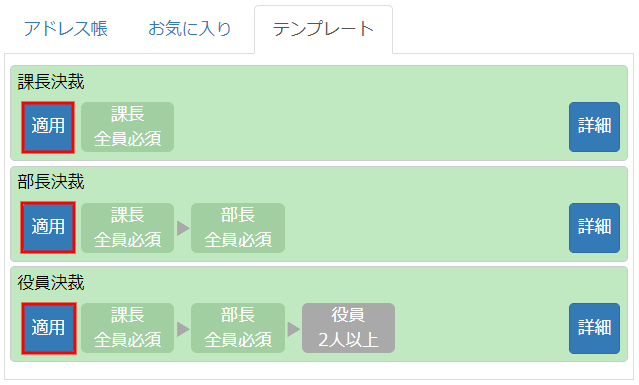639x385 pixels.
Task: Open 詳細 for the 部長決裁 template
Action: pos(594,228)
